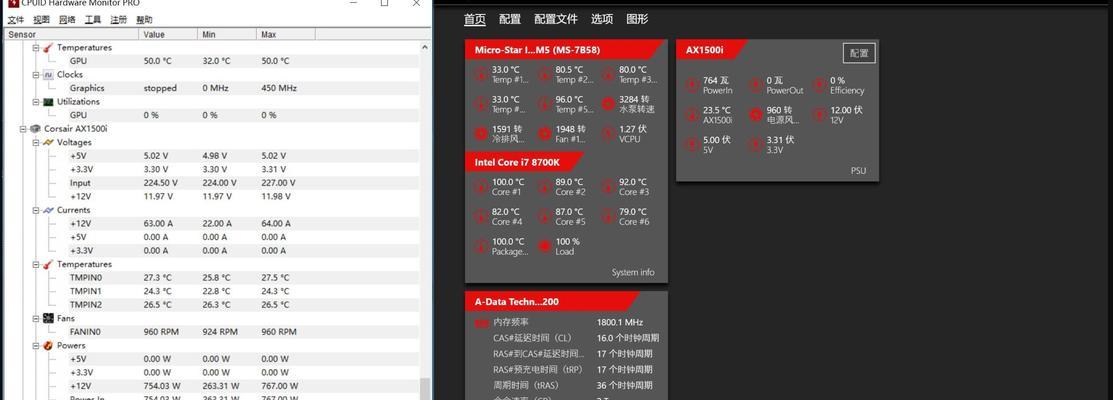The width and height of the screenshot is (1113, 400).
Task: Click the 1800.1 MHz memory frequency value
Action: (620, 323)
